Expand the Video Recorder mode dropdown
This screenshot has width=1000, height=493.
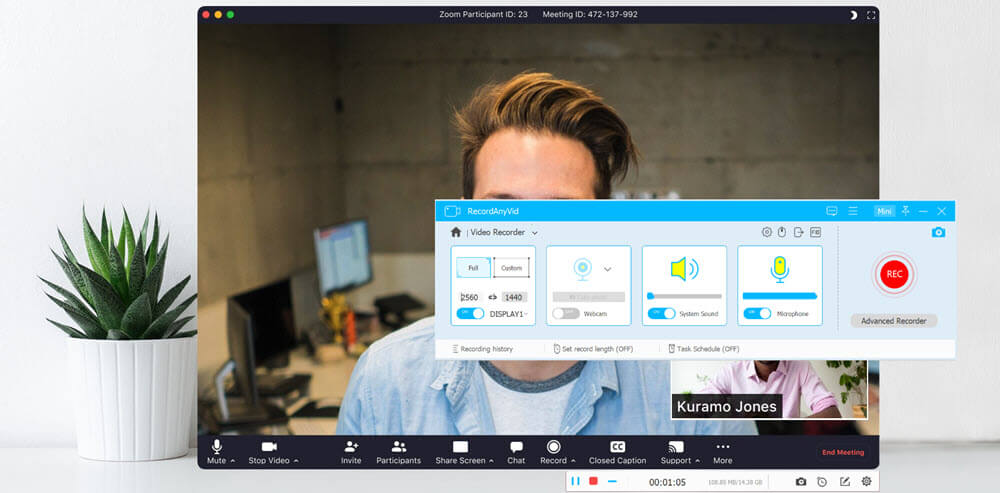pos(534,233)
